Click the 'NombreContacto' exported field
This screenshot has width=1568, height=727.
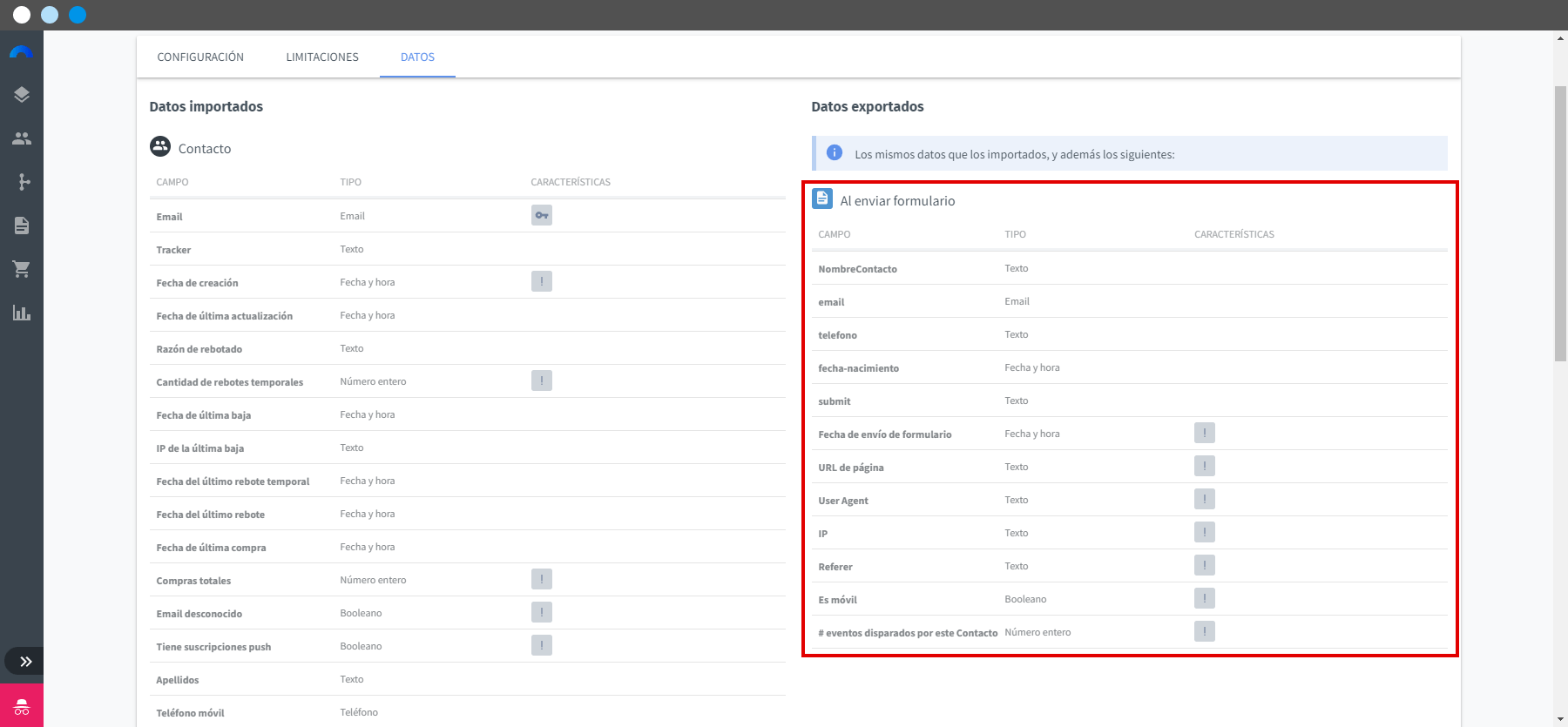click(857, 269)
